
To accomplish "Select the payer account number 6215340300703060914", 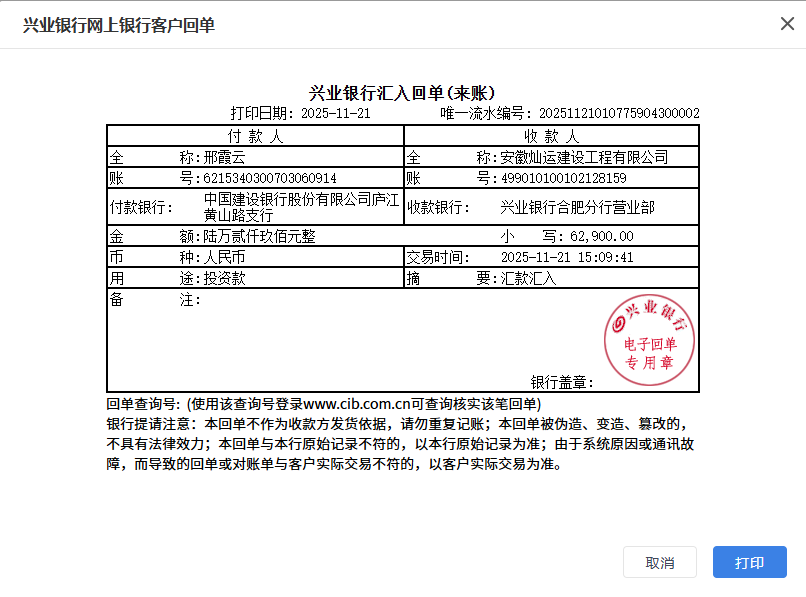I will pos(270,178).
